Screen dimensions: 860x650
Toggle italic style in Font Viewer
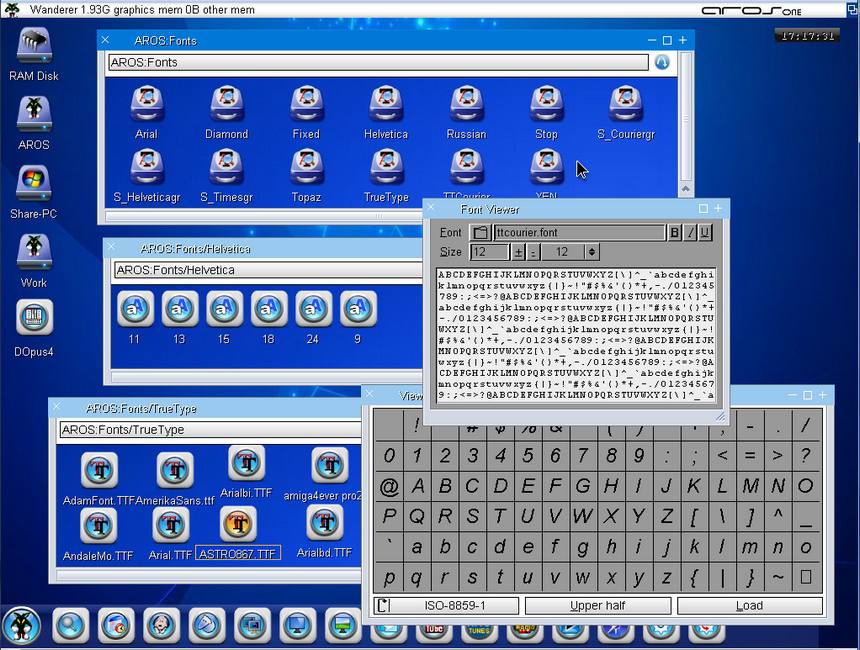690,233
